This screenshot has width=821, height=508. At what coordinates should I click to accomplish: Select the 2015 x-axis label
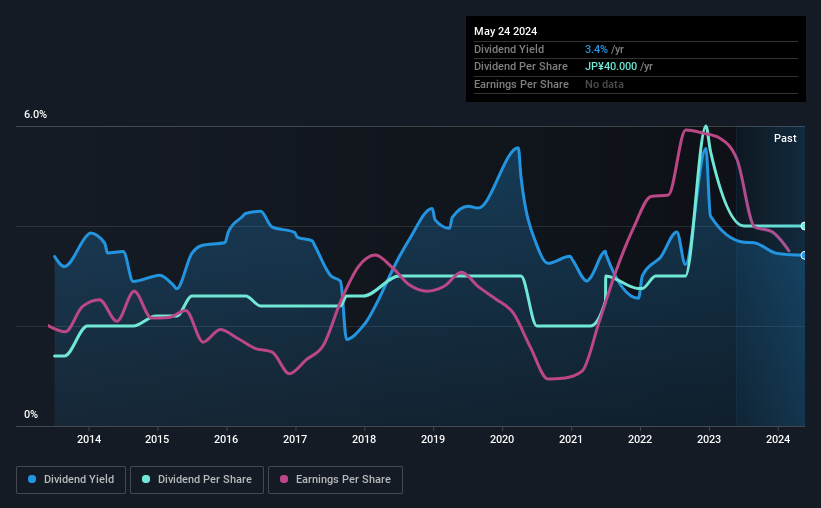(x=157, y=439)
